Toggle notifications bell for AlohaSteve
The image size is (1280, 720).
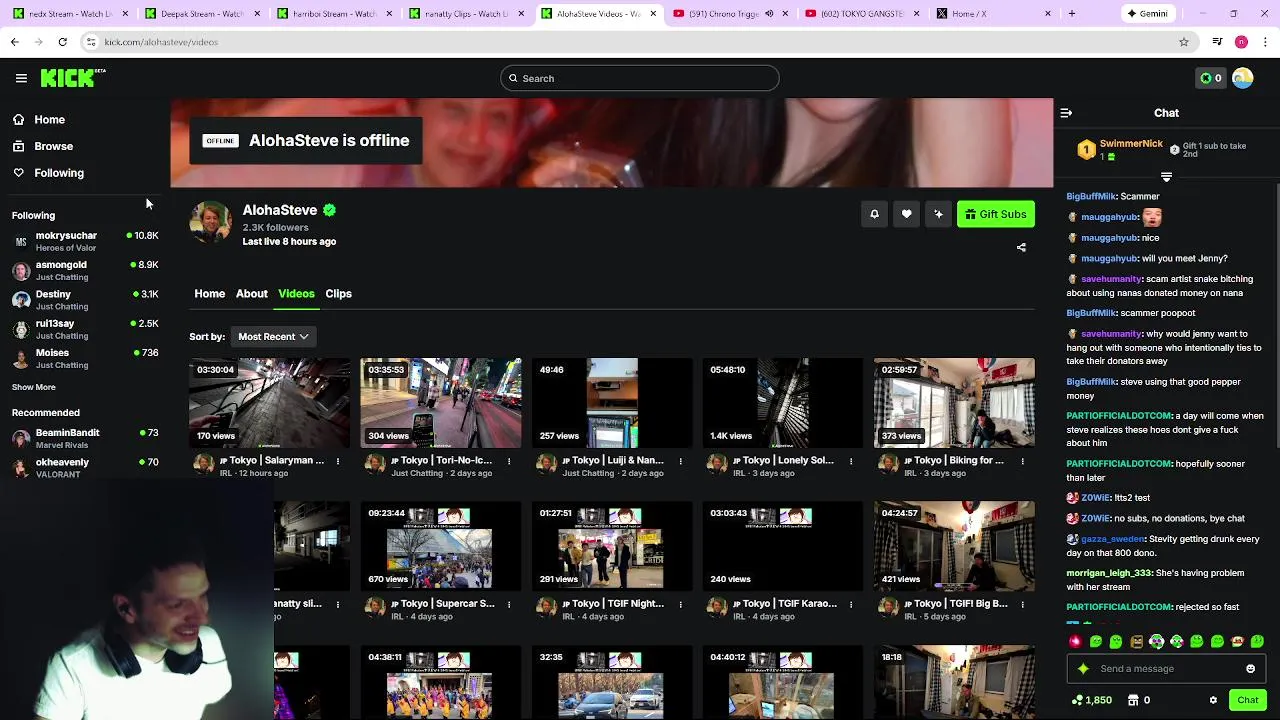click(x=874, y=214)
